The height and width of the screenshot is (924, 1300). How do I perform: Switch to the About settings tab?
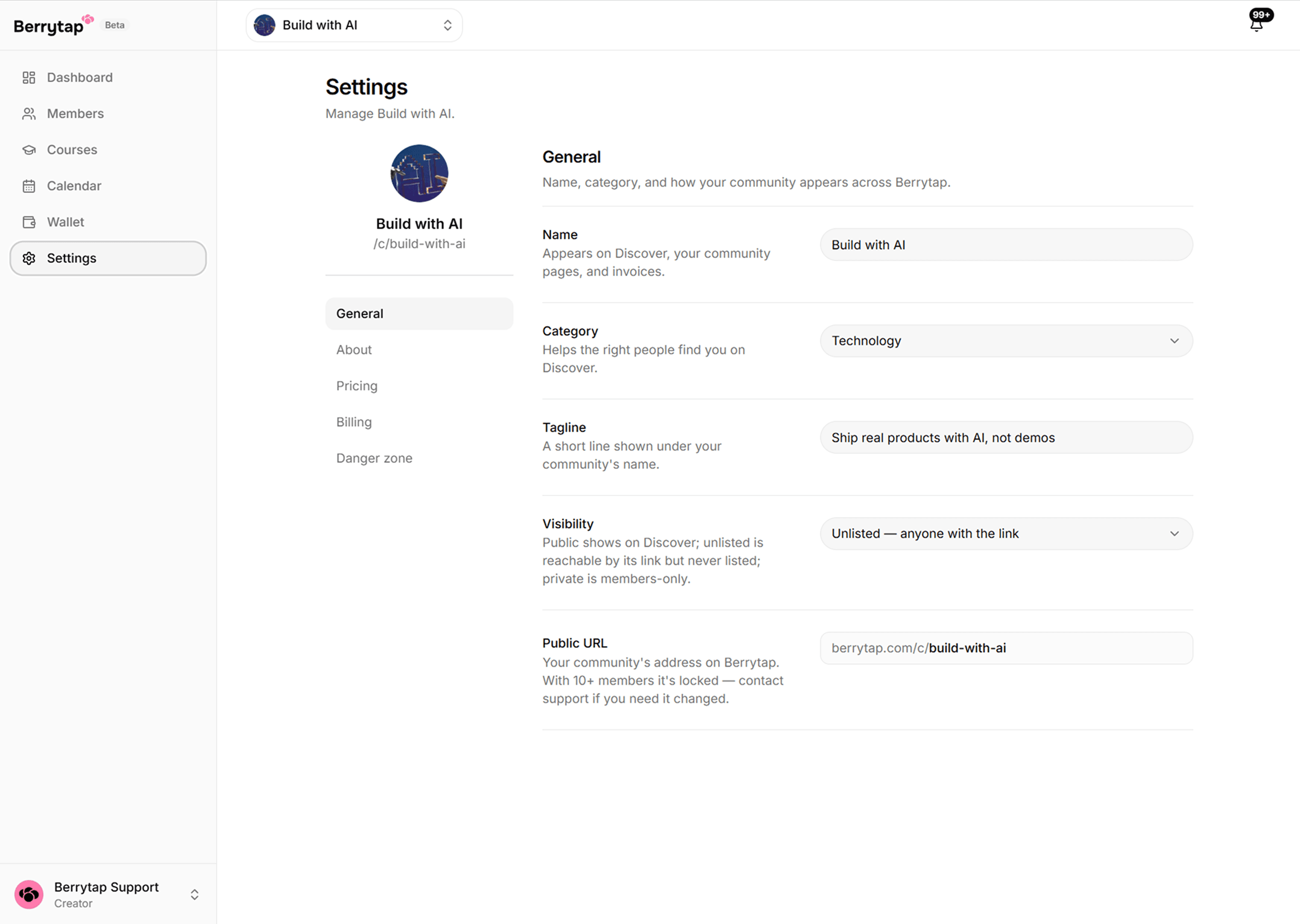click(x=419, y=350)
